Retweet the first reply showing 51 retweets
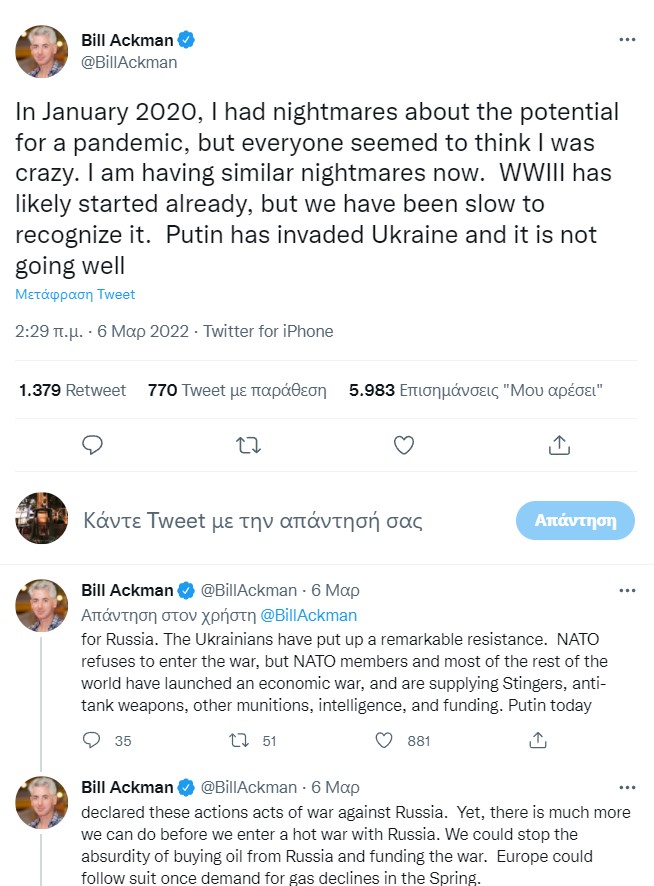 pyautogui.click(x=239, y=741)
